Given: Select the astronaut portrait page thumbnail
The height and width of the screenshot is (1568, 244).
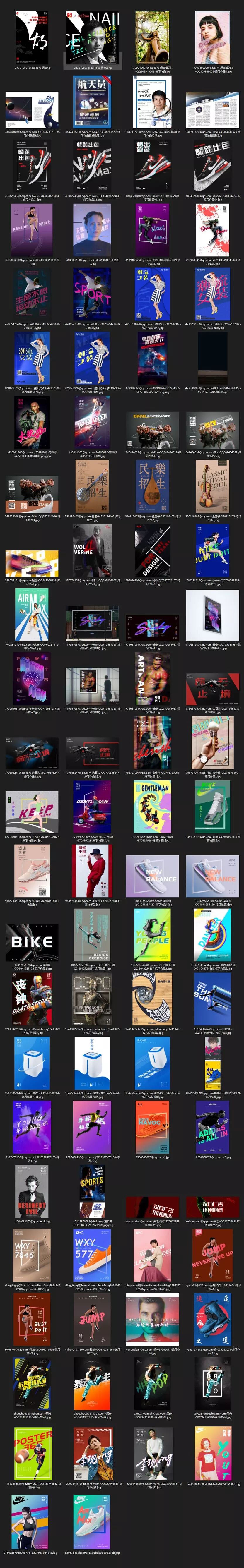Looking at the screenshot, I should pyautogui.click(x=153, y=102).
